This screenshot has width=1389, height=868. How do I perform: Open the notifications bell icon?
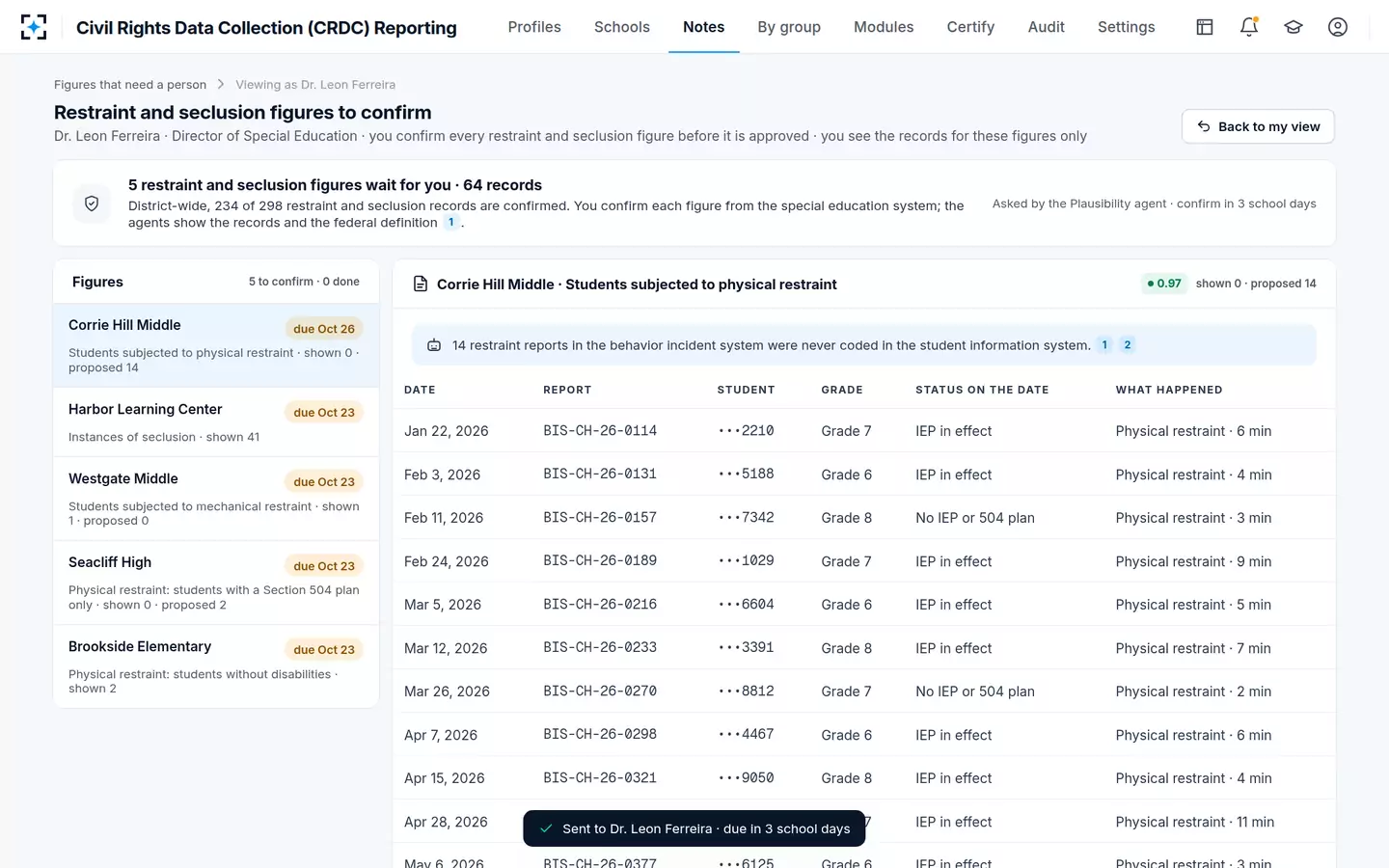coord(1249,27)
